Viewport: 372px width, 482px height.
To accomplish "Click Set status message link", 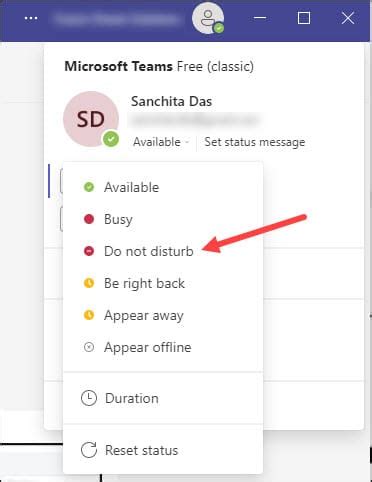I will pyautogui.click(x=255, y=142).
